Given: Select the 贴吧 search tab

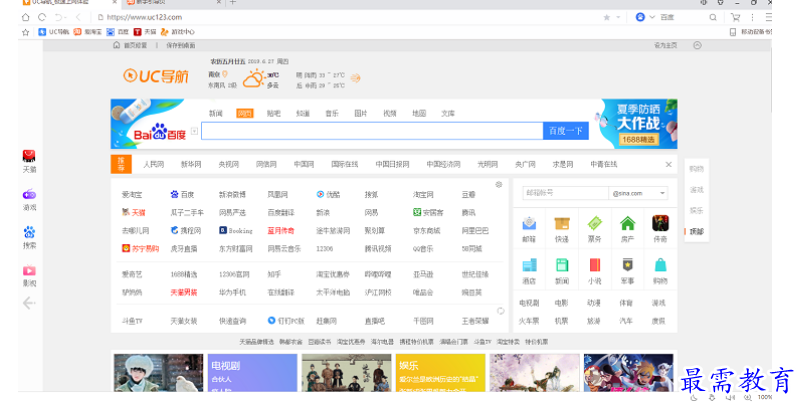Looking at the screenshot, I should [x=274, y=113].
